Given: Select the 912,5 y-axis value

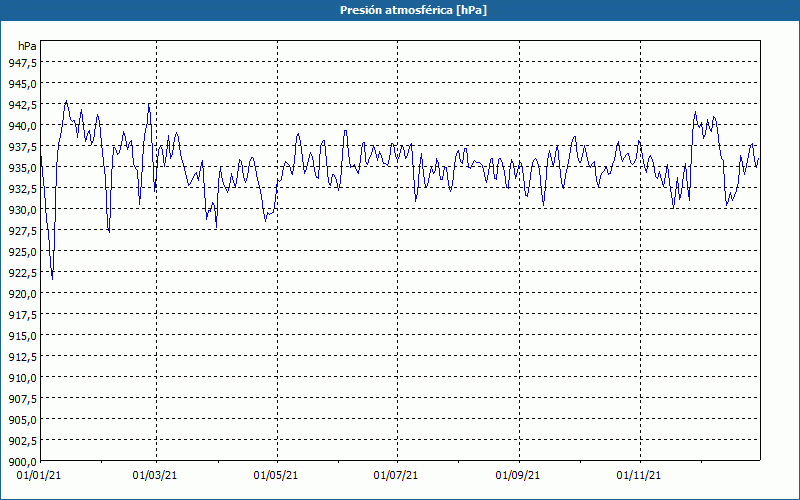Looking at the screenshot, I should tap(22, 357).
